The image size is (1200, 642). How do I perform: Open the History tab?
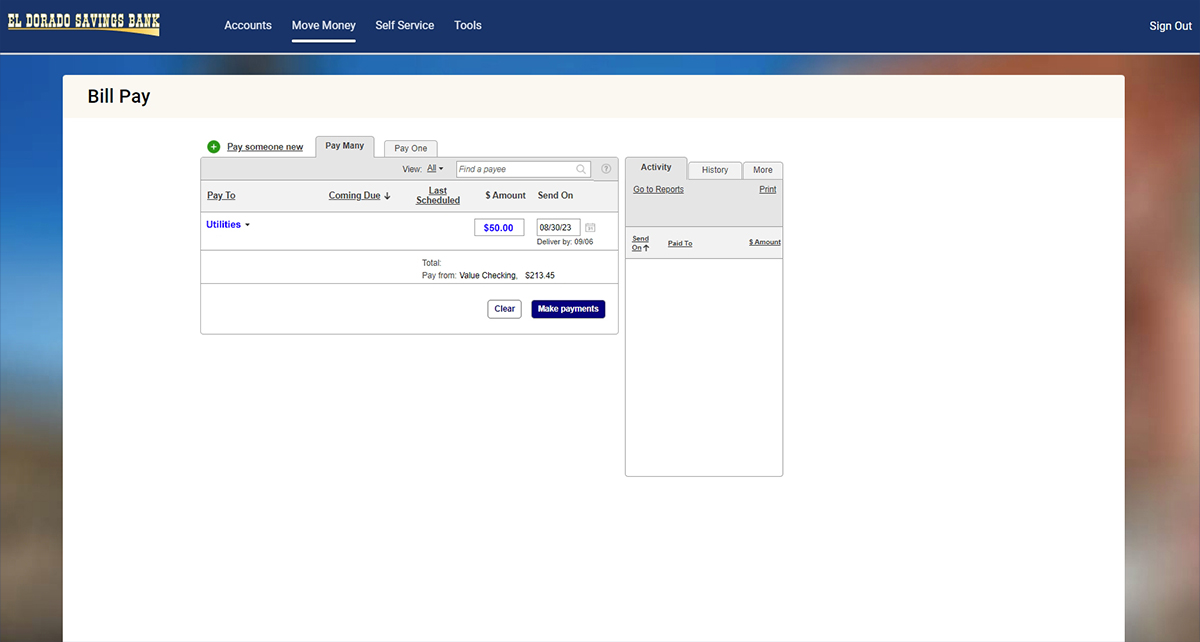tap(715, 170)
